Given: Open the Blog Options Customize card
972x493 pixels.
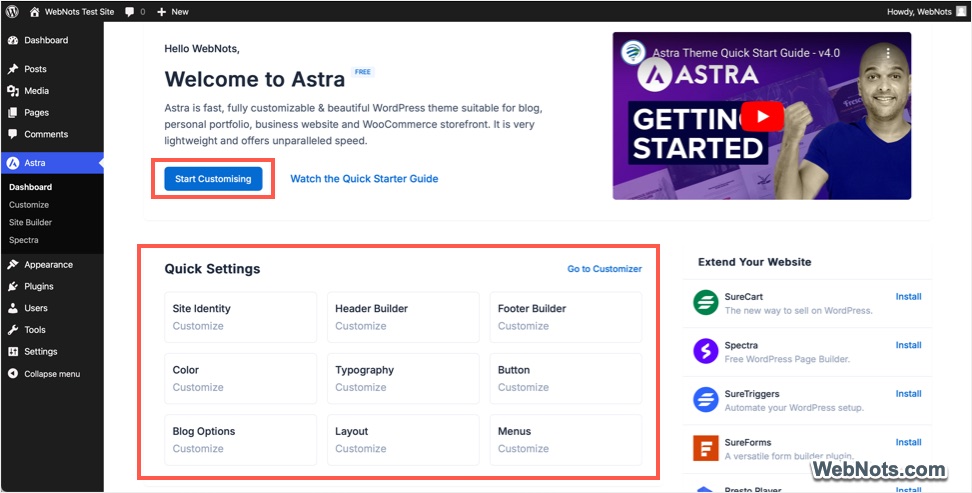Looking at the screenshot, I should [241, 440].
